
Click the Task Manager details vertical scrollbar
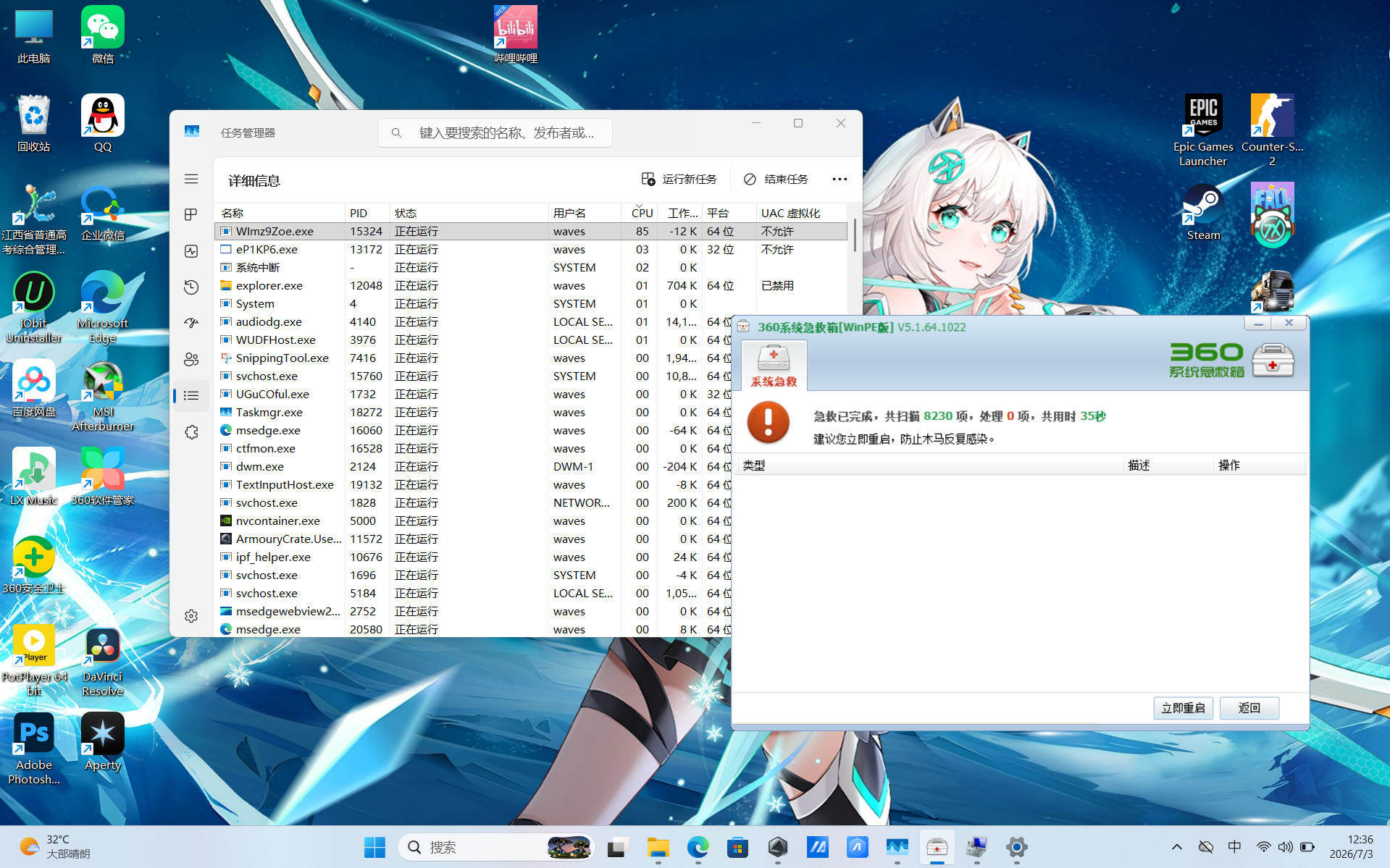(x=855, y=234)
